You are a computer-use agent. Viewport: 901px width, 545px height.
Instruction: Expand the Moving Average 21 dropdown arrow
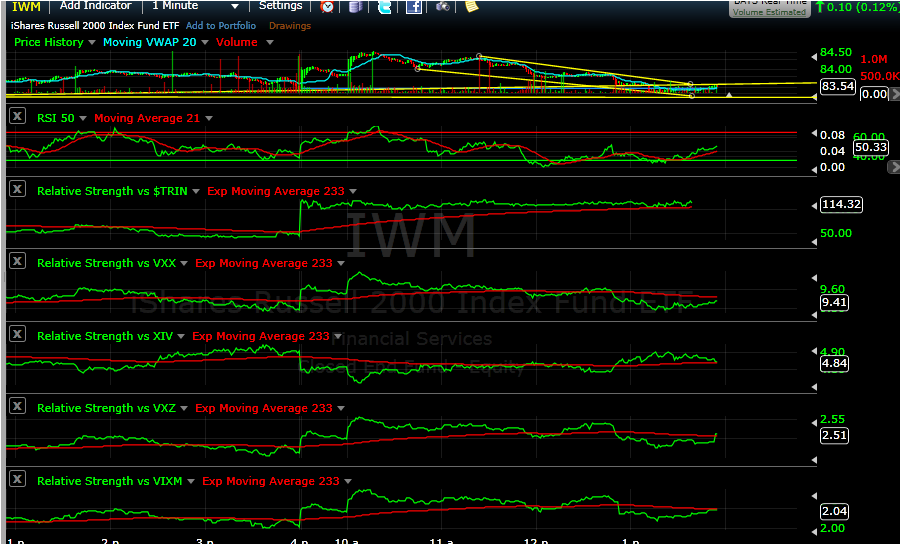click(x=209, y=118)
